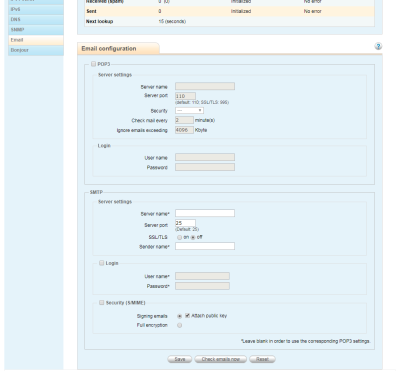400x371 pixels.
Task: Click the POP3 Password field
Action: click(x=205, y=167)
